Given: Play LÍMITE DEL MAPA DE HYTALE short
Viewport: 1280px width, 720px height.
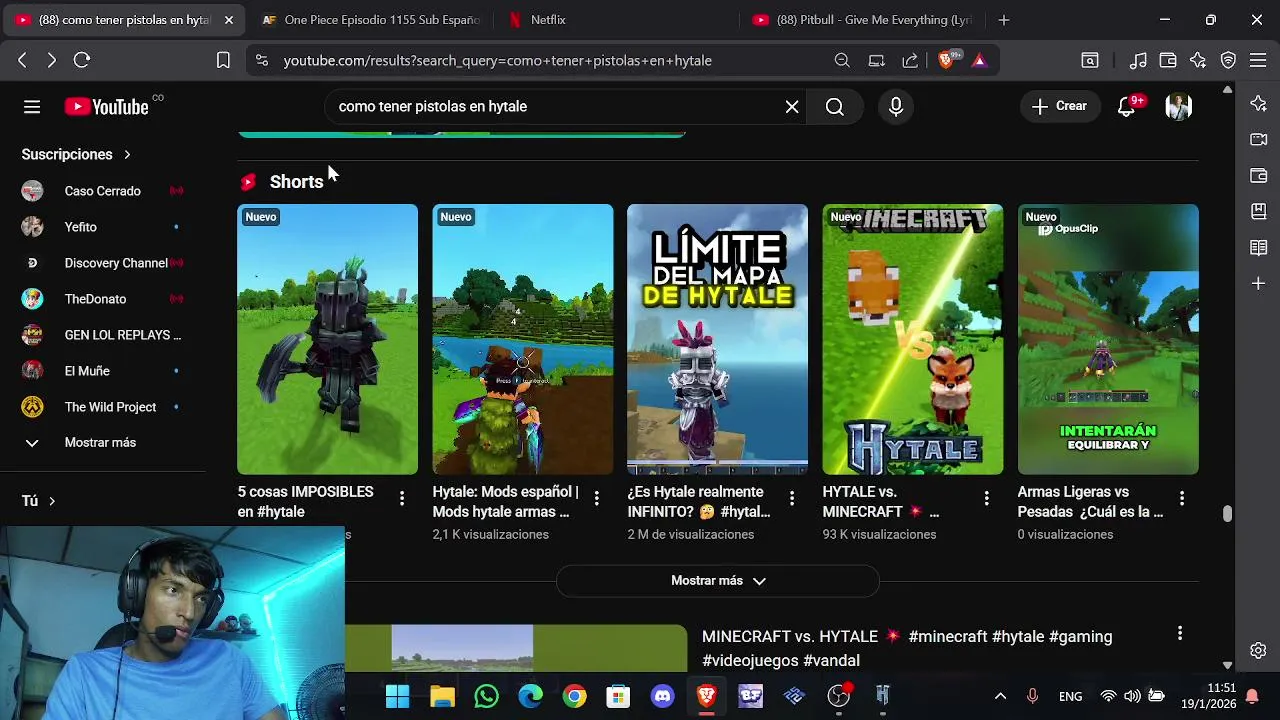Looking at the screenshot, I should [x=717, y=339].
